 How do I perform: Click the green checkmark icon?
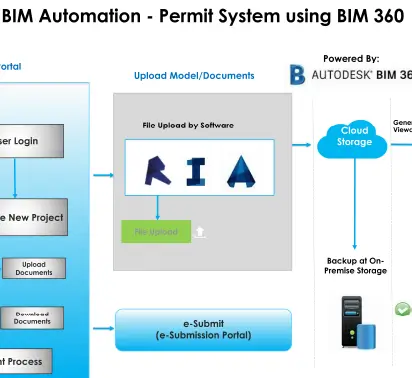coord(403,309)
